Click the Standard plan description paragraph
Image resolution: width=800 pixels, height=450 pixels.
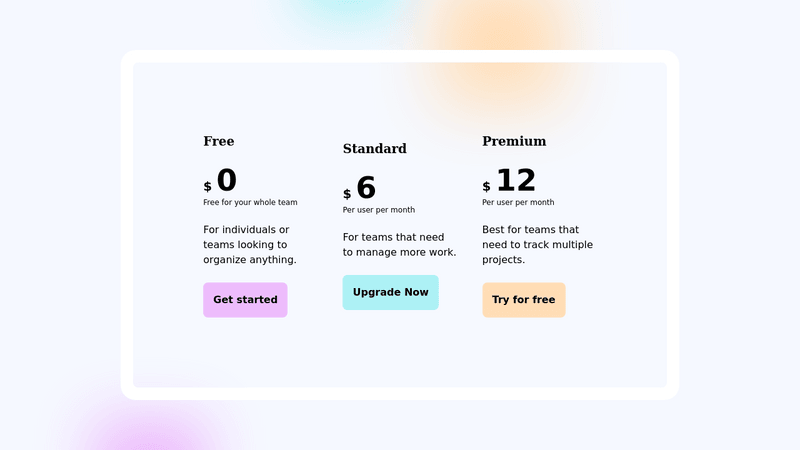click(399, 245)
